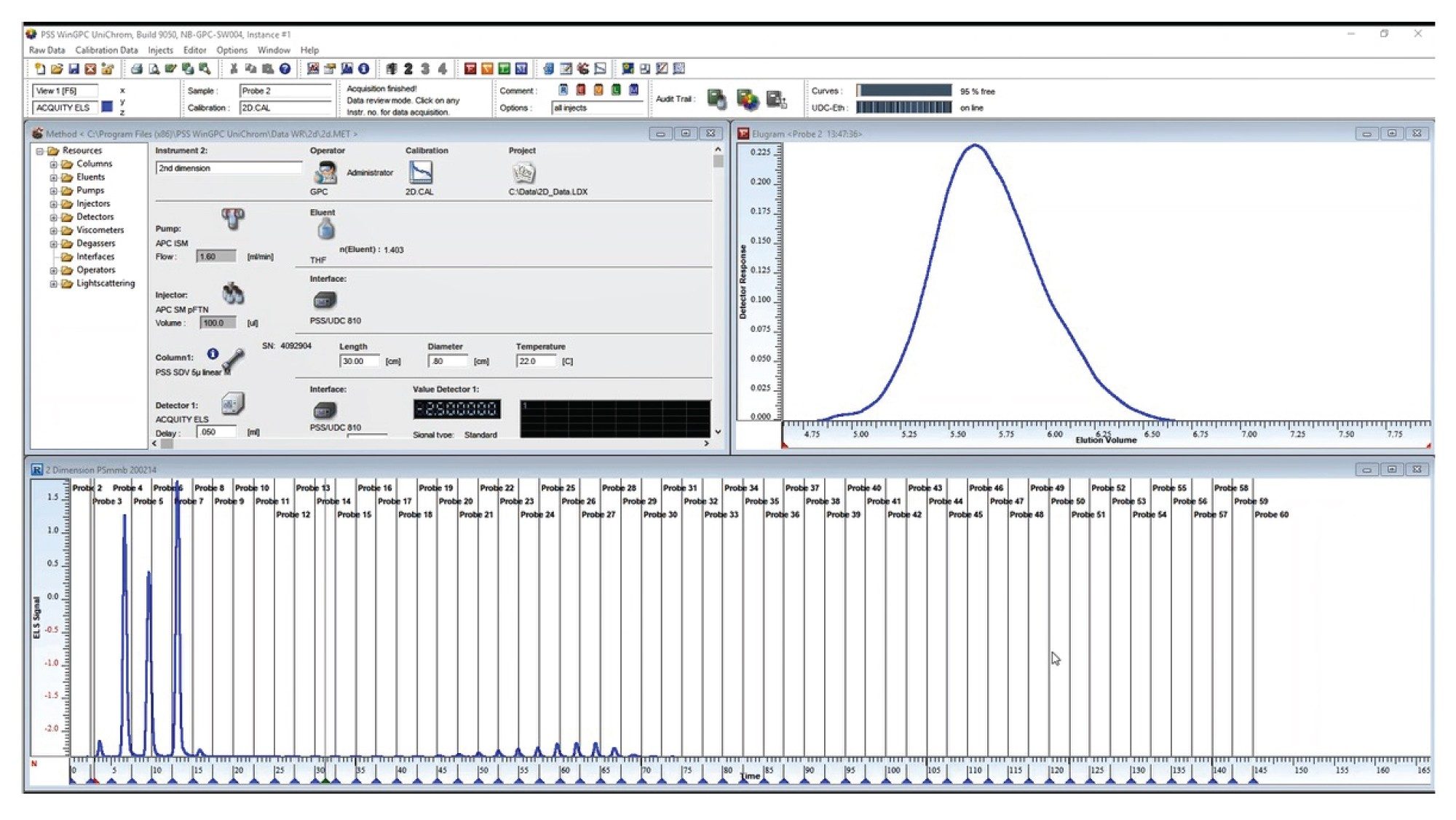1456x820 pixels.
Task: Expand the Viscometers tree node
Action: (53, 230)
